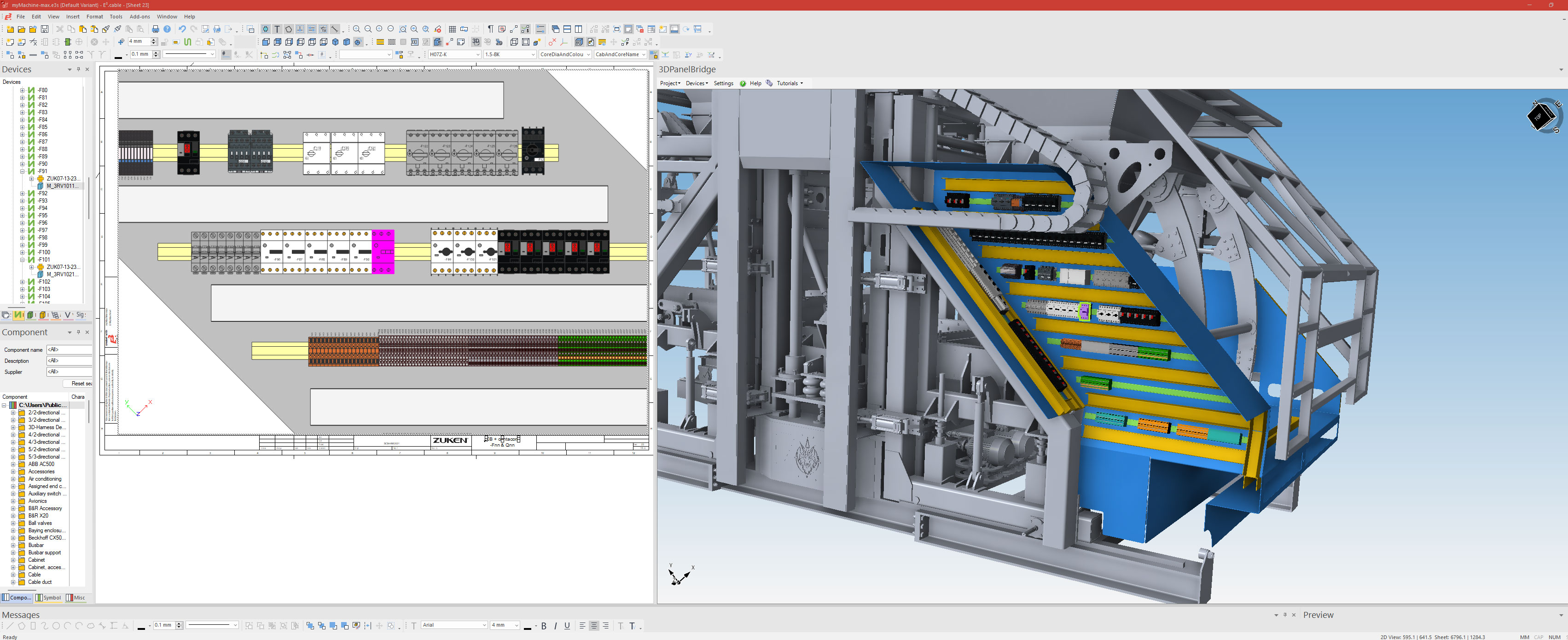1568x640 pixels.
Task: Select the circle drawing tool in the bottom toolbar
Action: 56,625
